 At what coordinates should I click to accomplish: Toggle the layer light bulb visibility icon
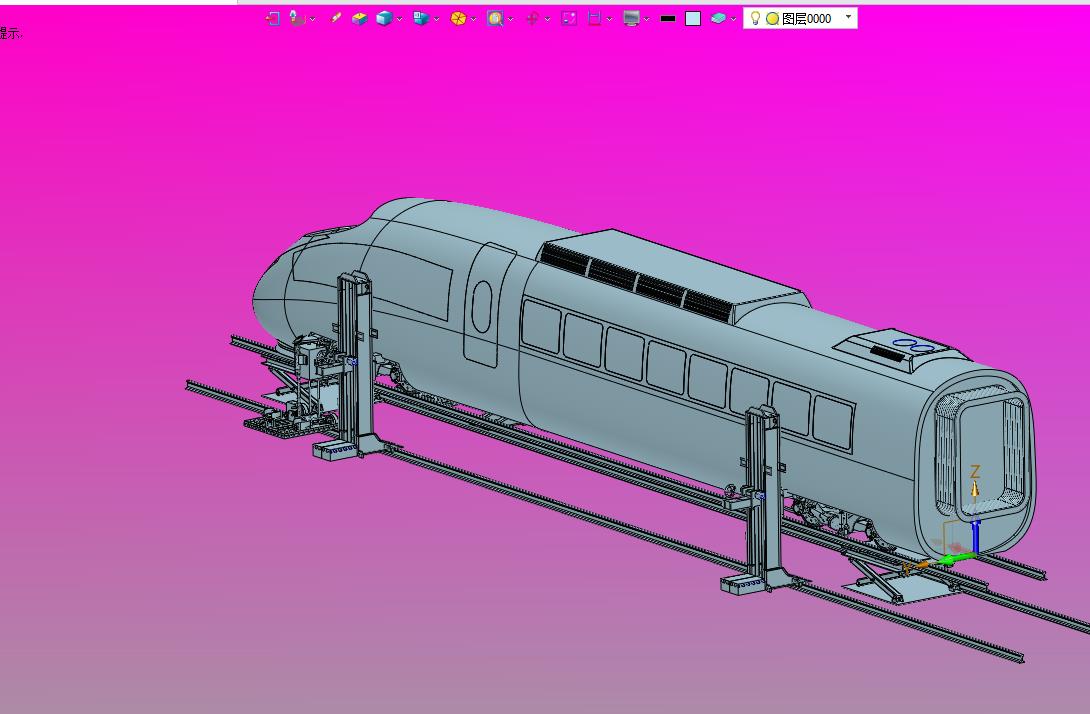755,18
